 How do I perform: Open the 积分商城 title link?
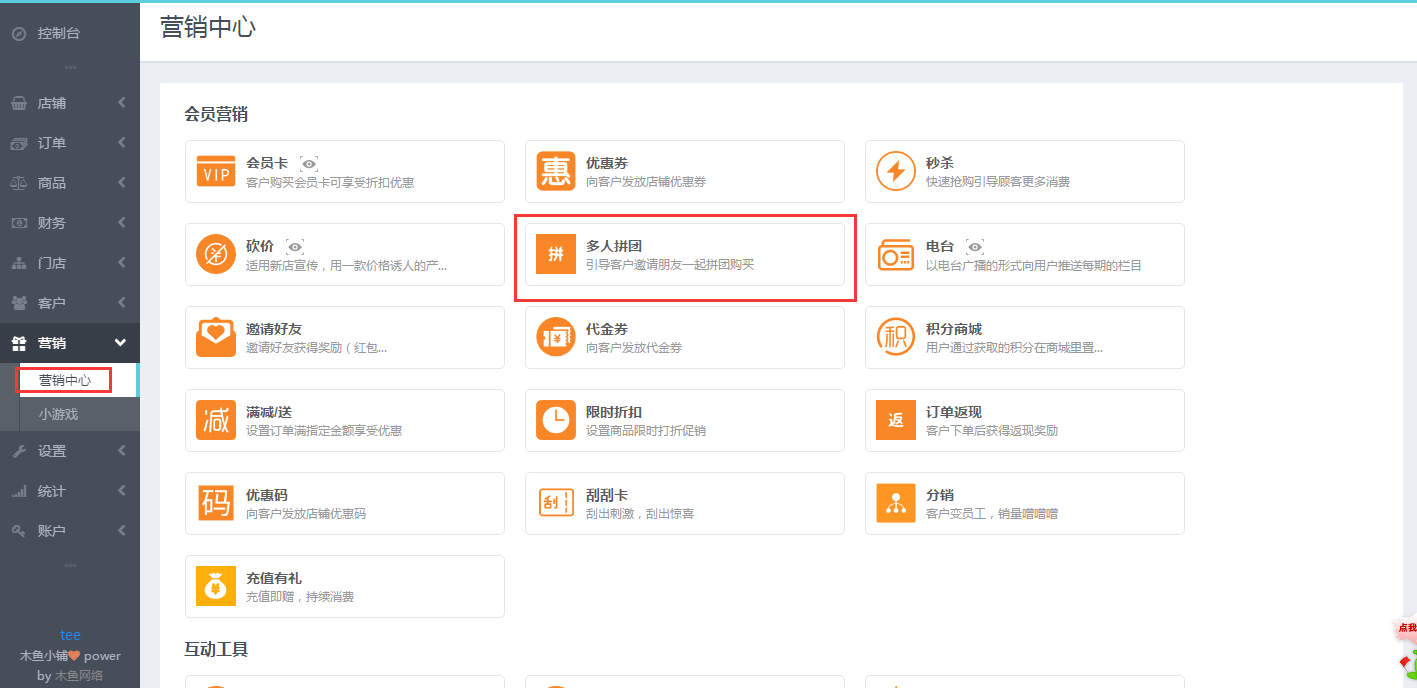954,329
